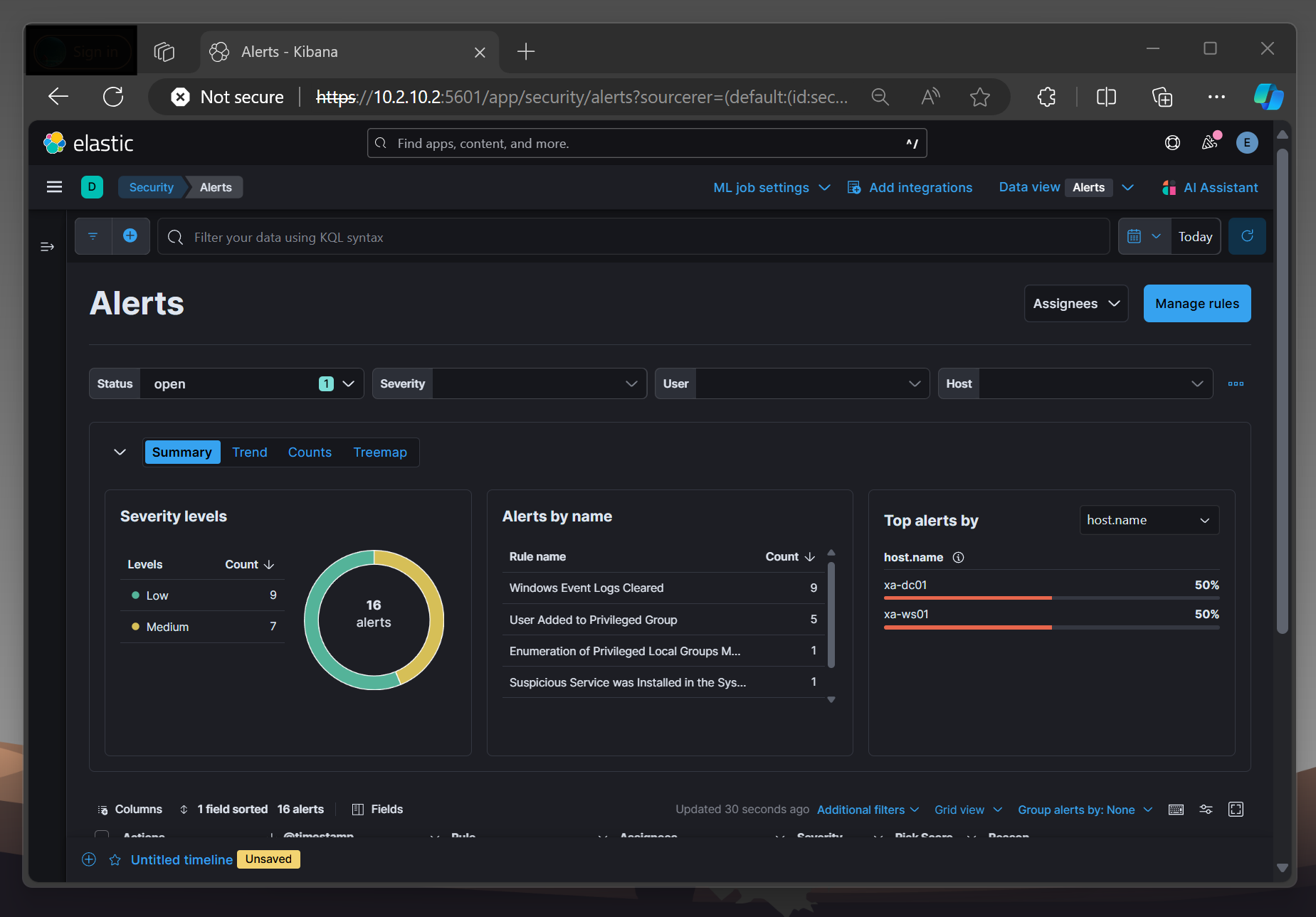Open the host.name Top alerts by selector
1316x917 pixels.
pyautogui.click(x=1149, y=520)
